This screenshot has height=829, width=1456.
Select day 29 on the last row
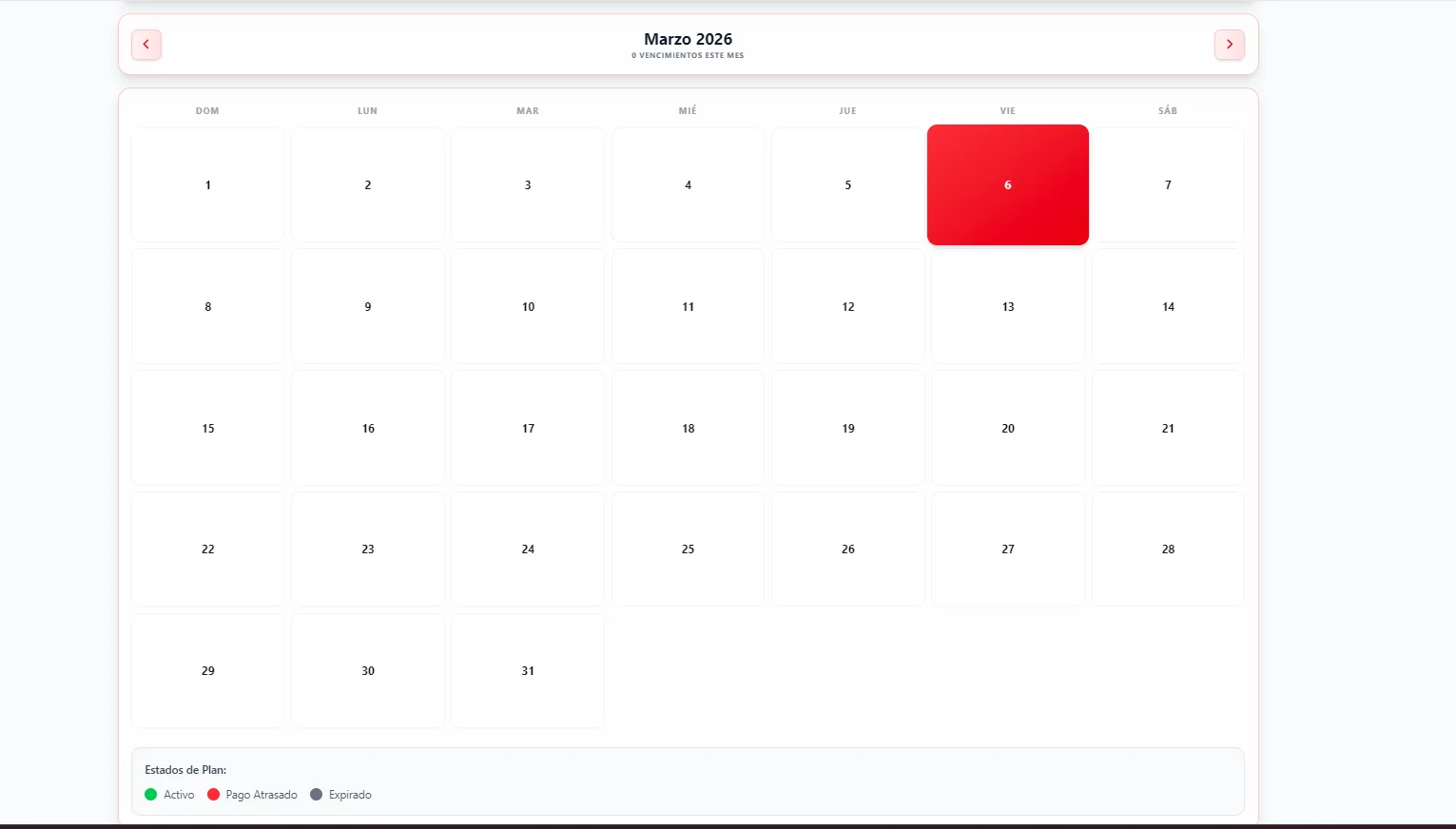pyautogui.click(x=207, y=670)
